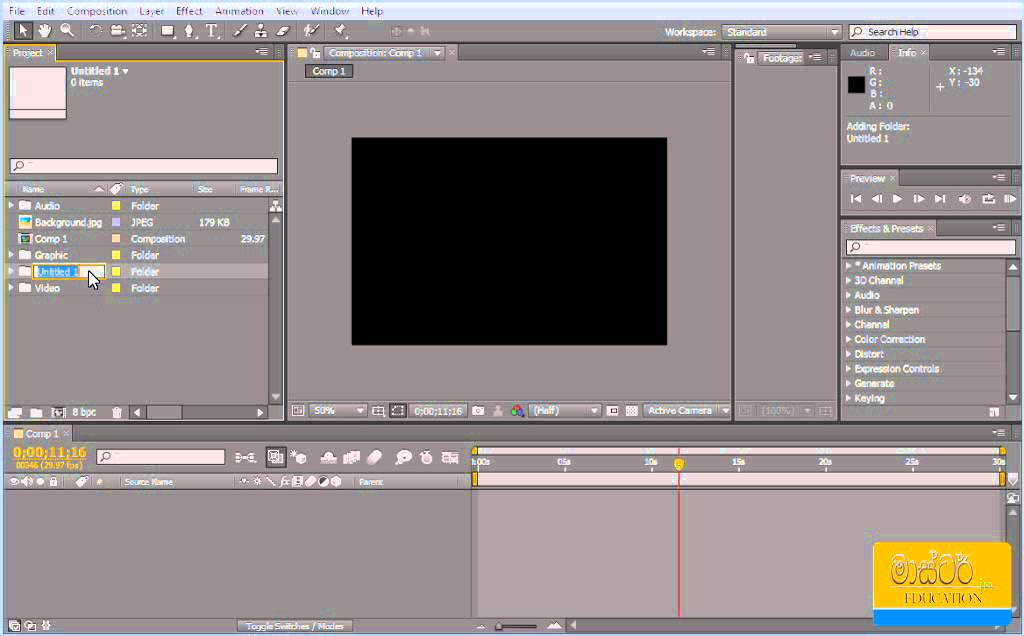
Task: Select the Brush tool
Action: point(240,31)
